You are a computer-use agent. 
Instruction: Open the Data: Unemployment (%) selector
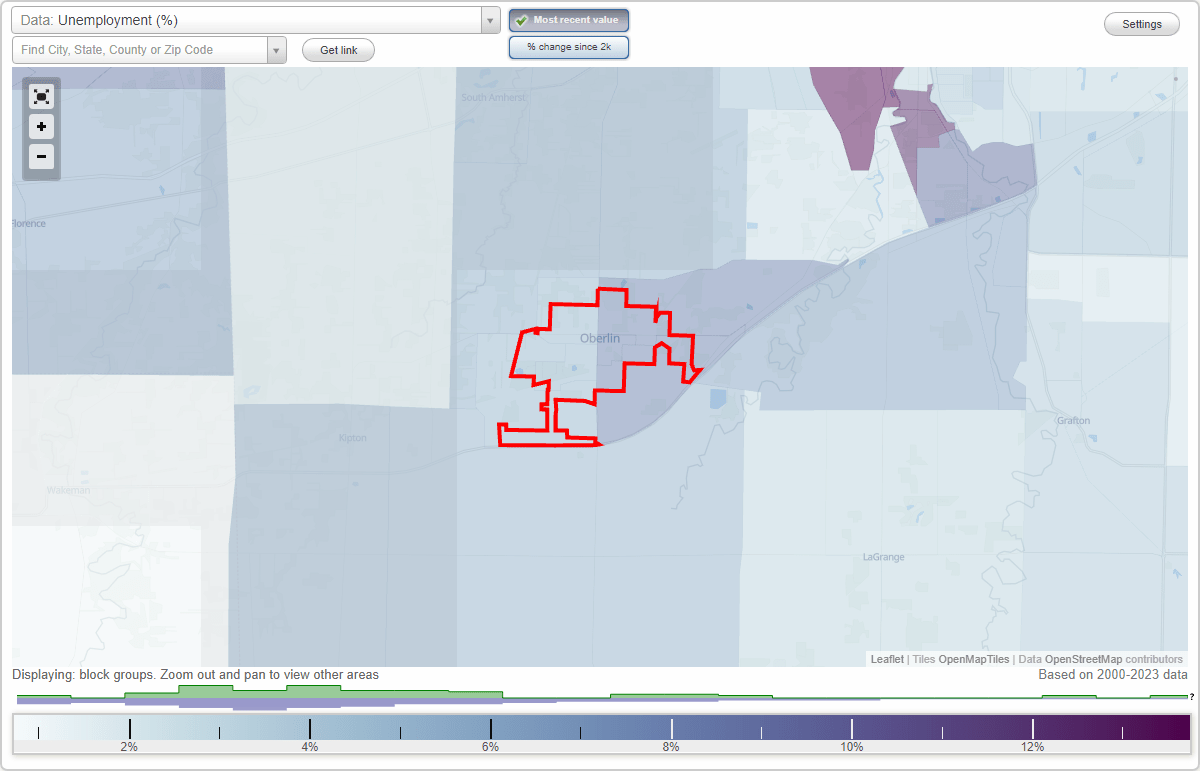[x=255, y=20]
